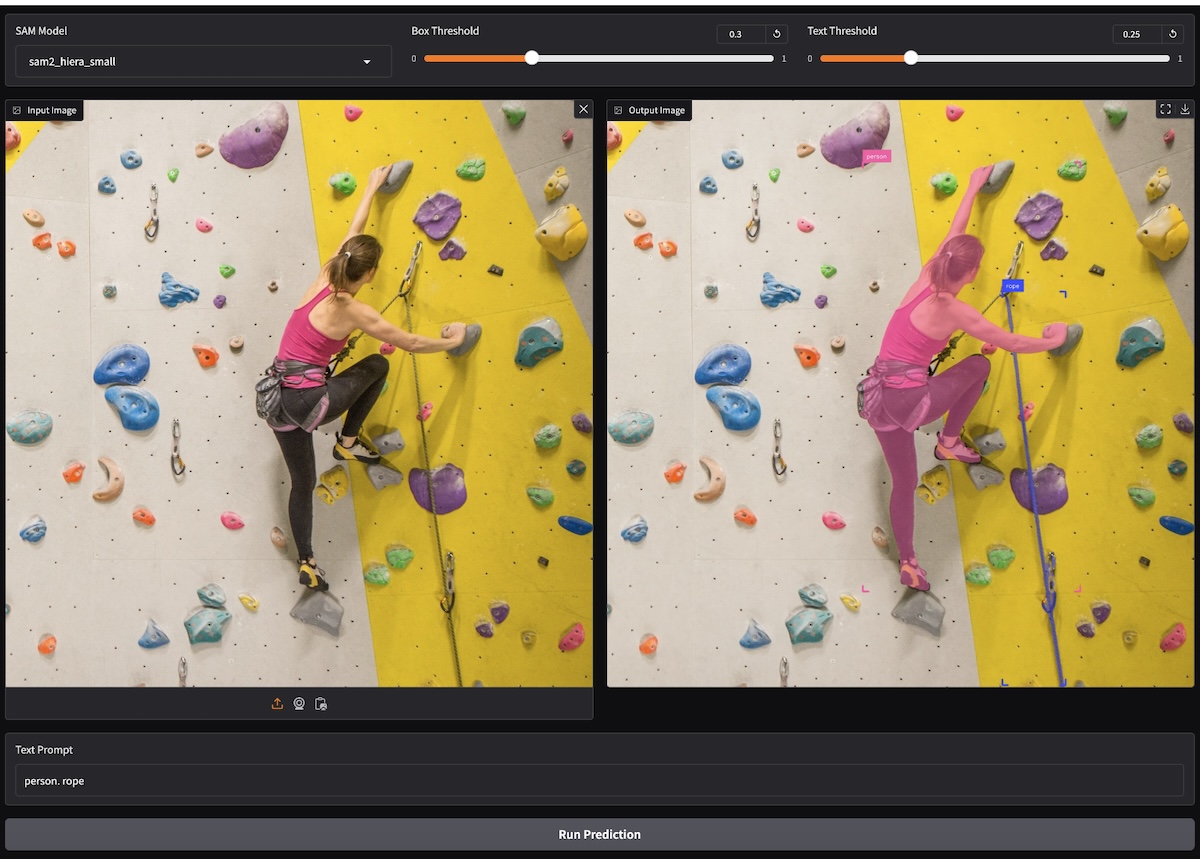Open webcam capture for input image
1200x859 pixels.
tap(299, 704)
